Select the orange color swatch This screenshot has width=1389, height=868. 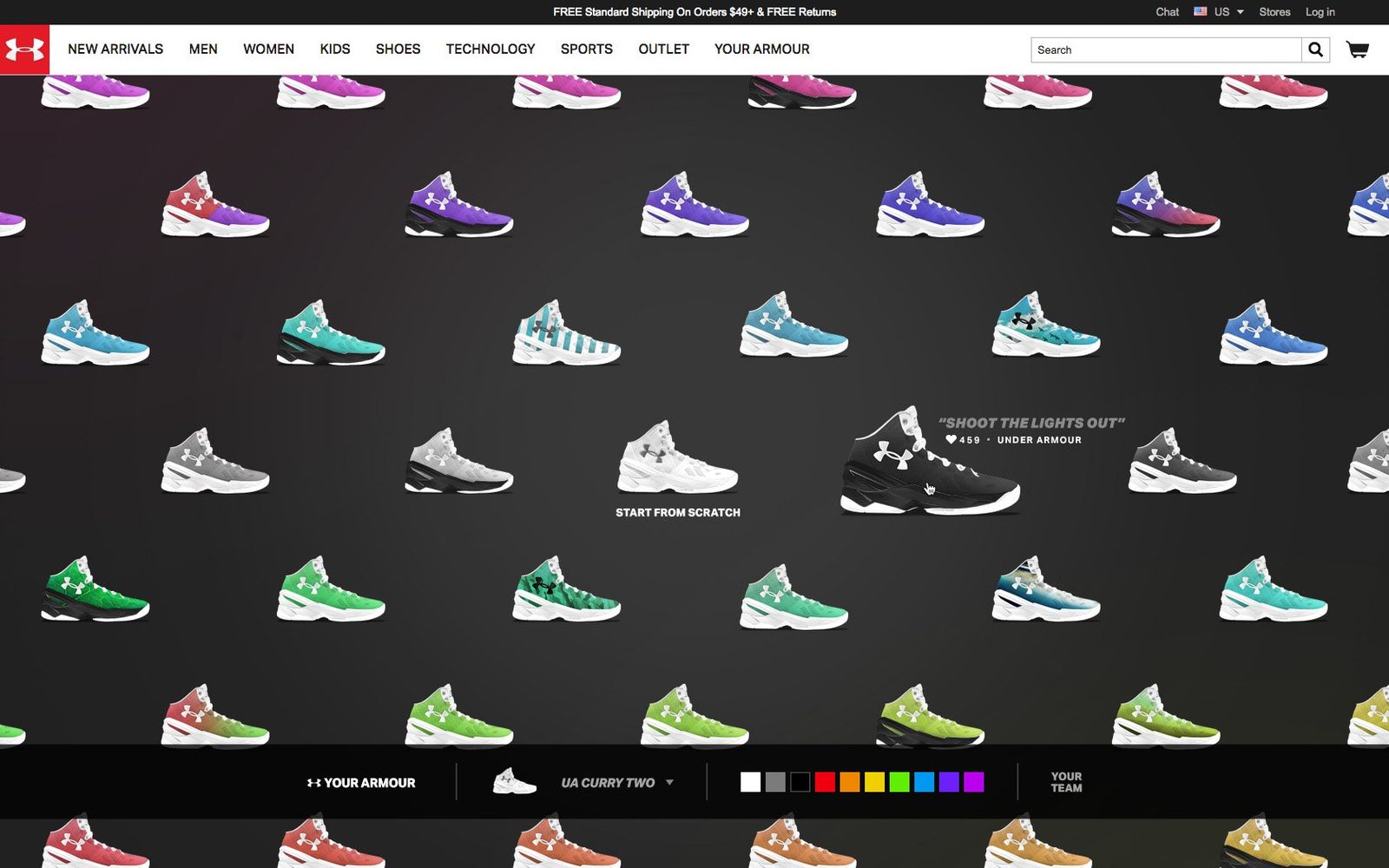click(850, 782)
